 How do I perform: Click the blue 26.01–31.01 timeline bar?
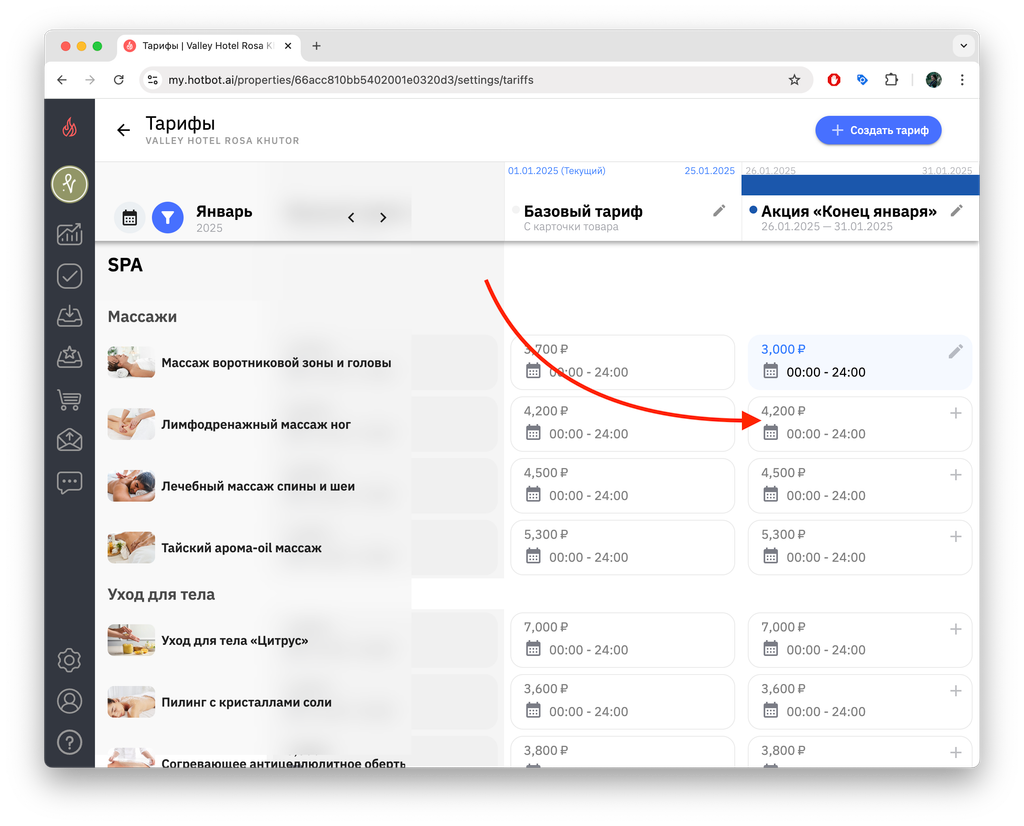point(860,185)
